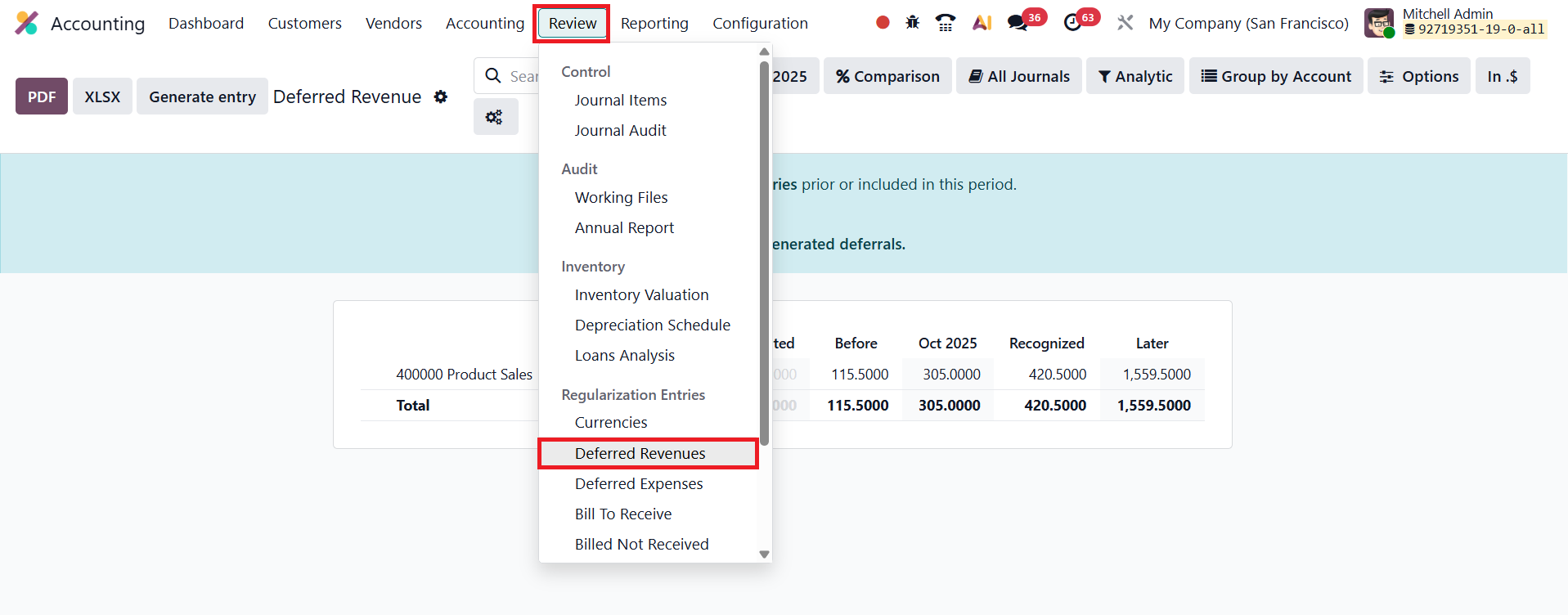Image resolution: width=1568 pixels, height=615 pixels.
Task: Open the debug bug icon menu
Action: coord(913,23)
